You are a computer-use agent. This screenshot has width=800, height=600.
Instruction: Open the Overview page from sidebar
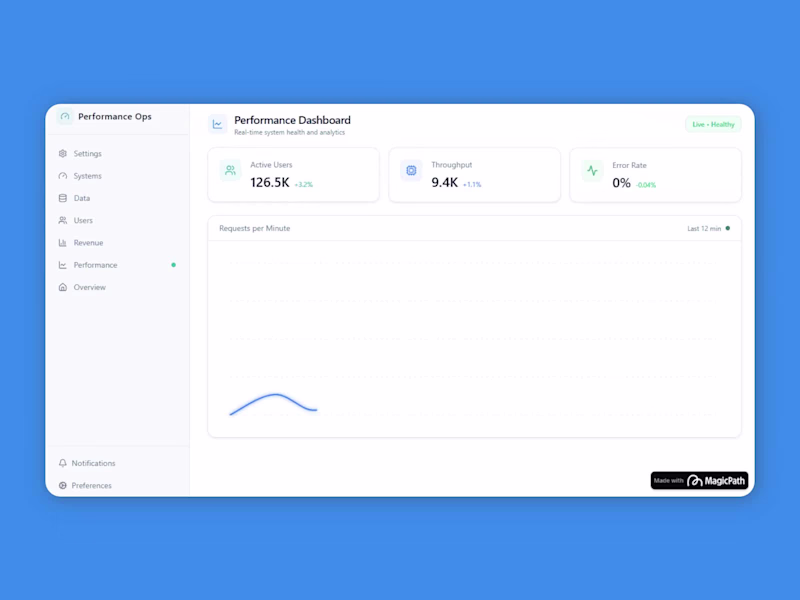pos(89,287)
